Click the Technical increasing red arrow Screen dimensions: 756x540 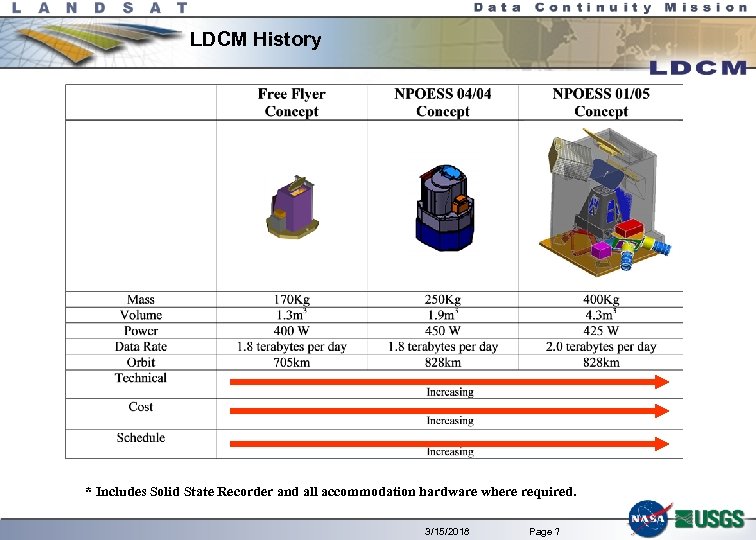pyautogui.click(x=449, y=382)
